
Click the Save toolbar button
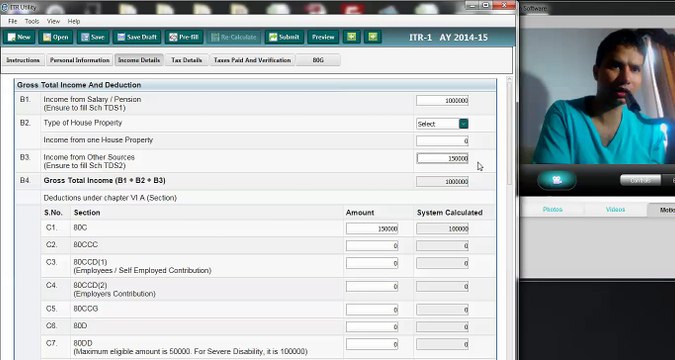tap(93, 37)
